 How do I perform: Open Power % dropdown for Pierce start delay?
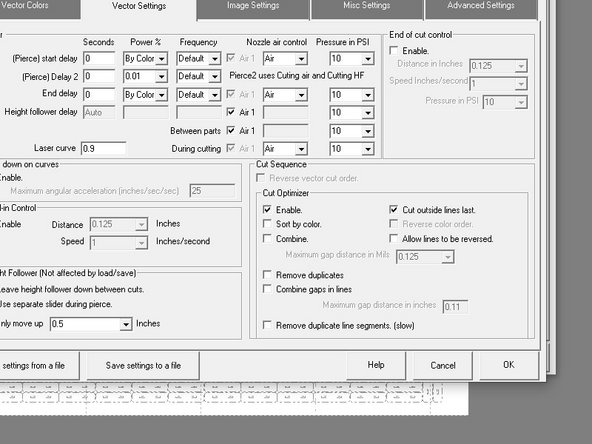pyautogui.click(x=162, y=59)
